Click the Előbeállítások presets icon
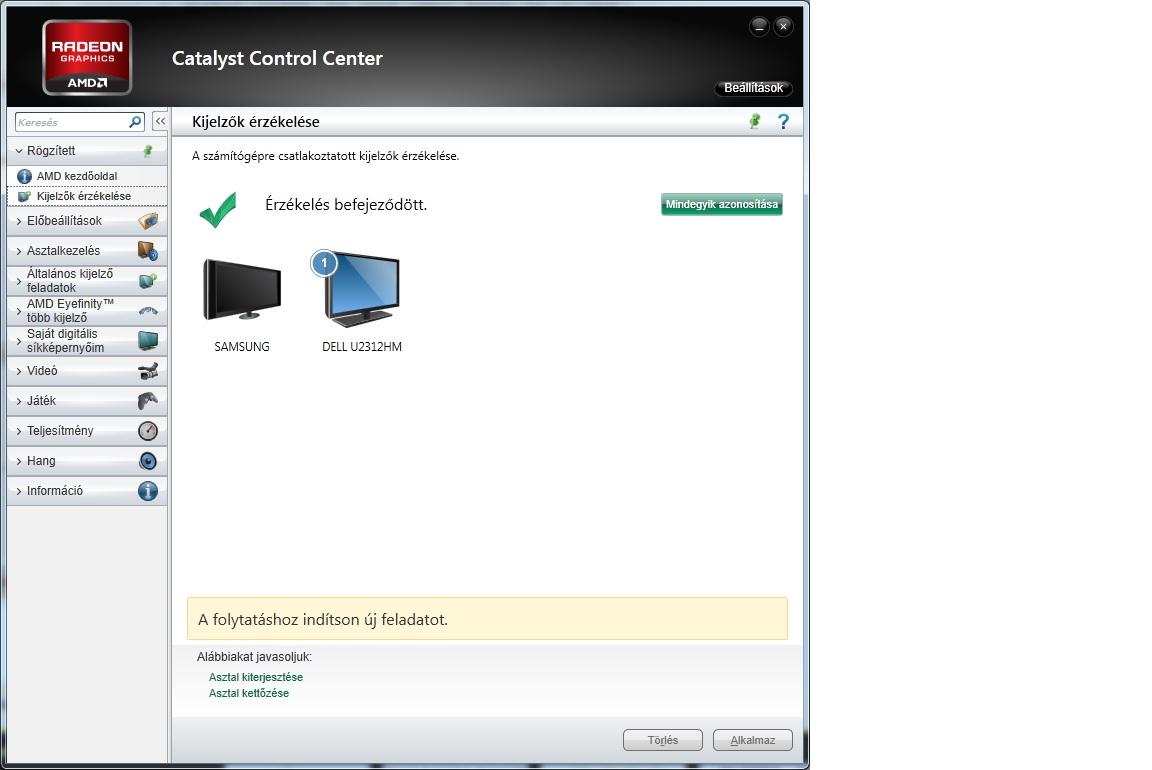 [148, 220]
